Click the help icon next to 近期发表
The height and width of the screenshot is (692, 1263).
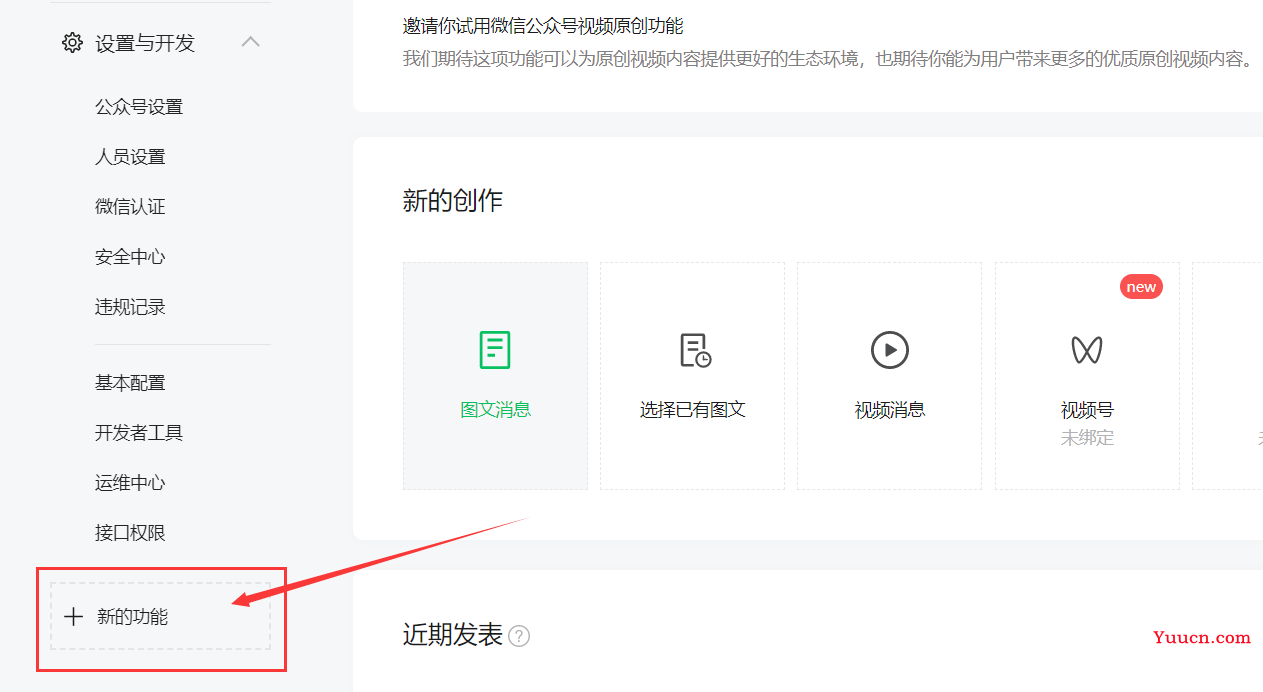[519, 636]
